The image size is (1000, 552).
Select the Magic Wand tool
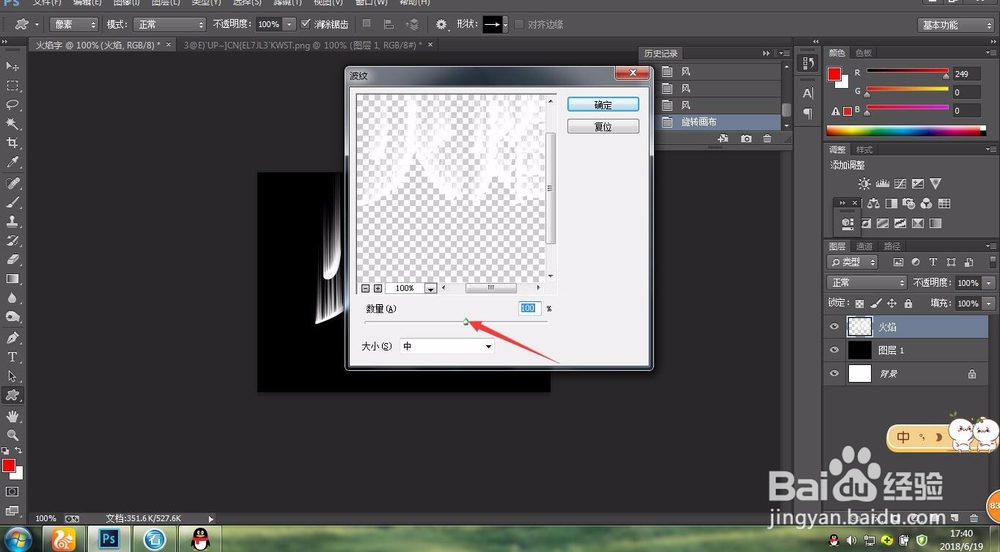click(12, 124)
